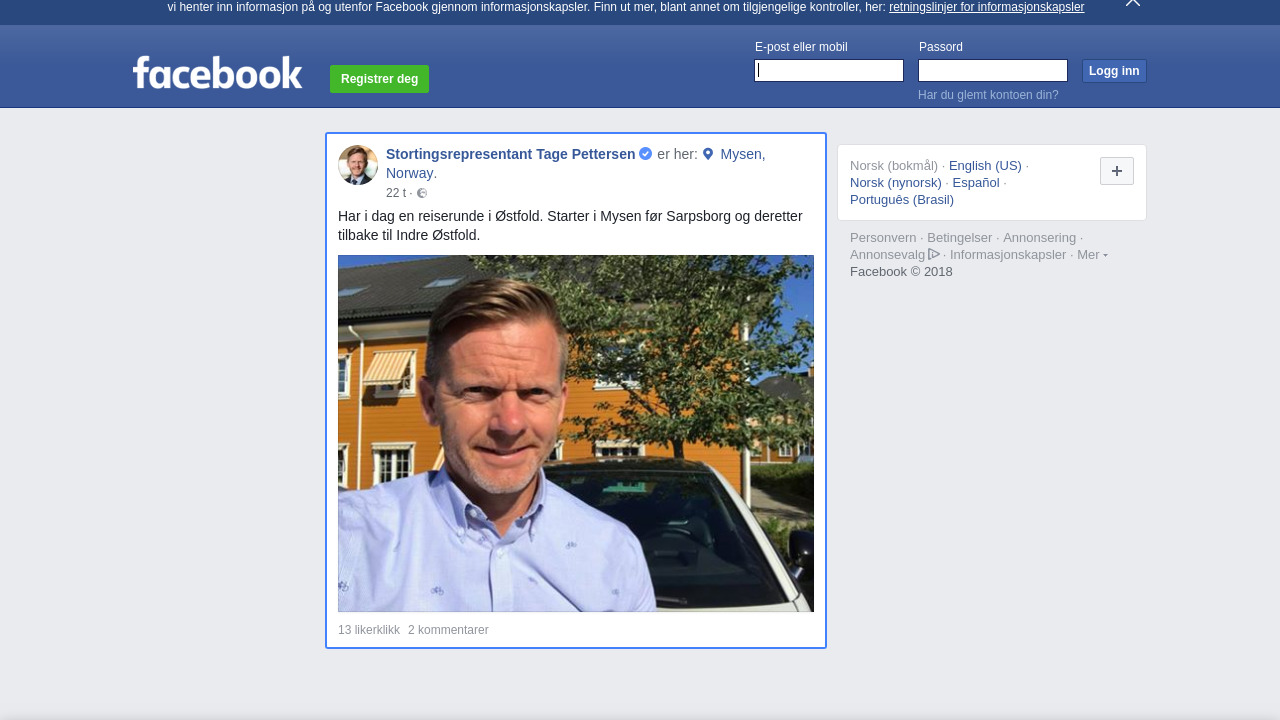Click the public globe icon beside 22 t

[422, 193]
